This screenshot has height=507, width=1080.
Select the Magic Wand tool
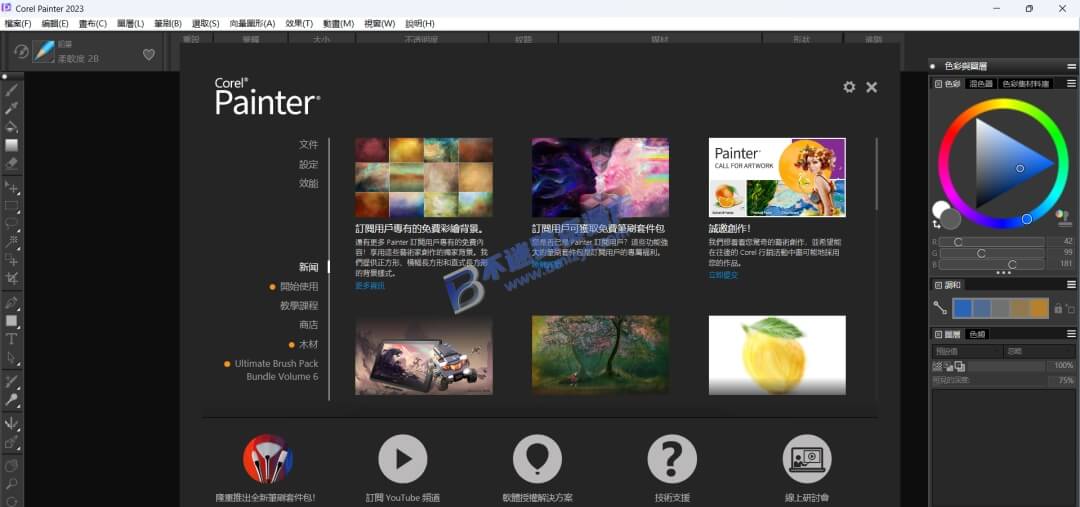coord(12,242)
